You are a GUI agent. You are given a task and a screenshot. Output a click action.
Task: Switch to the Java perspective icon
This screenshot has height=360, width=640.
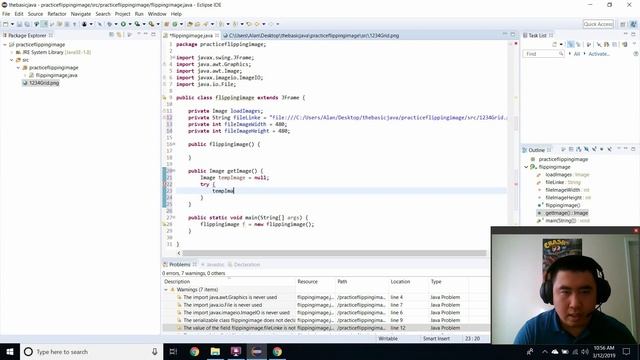tap(633, 24)
